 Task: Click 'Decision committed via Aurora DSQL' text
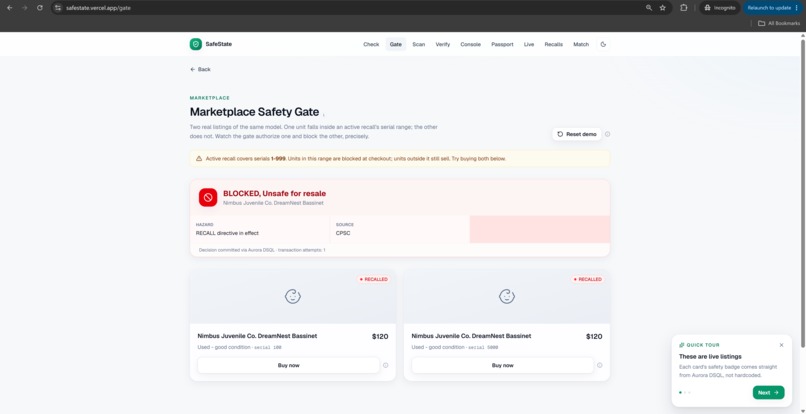[236, 250]
